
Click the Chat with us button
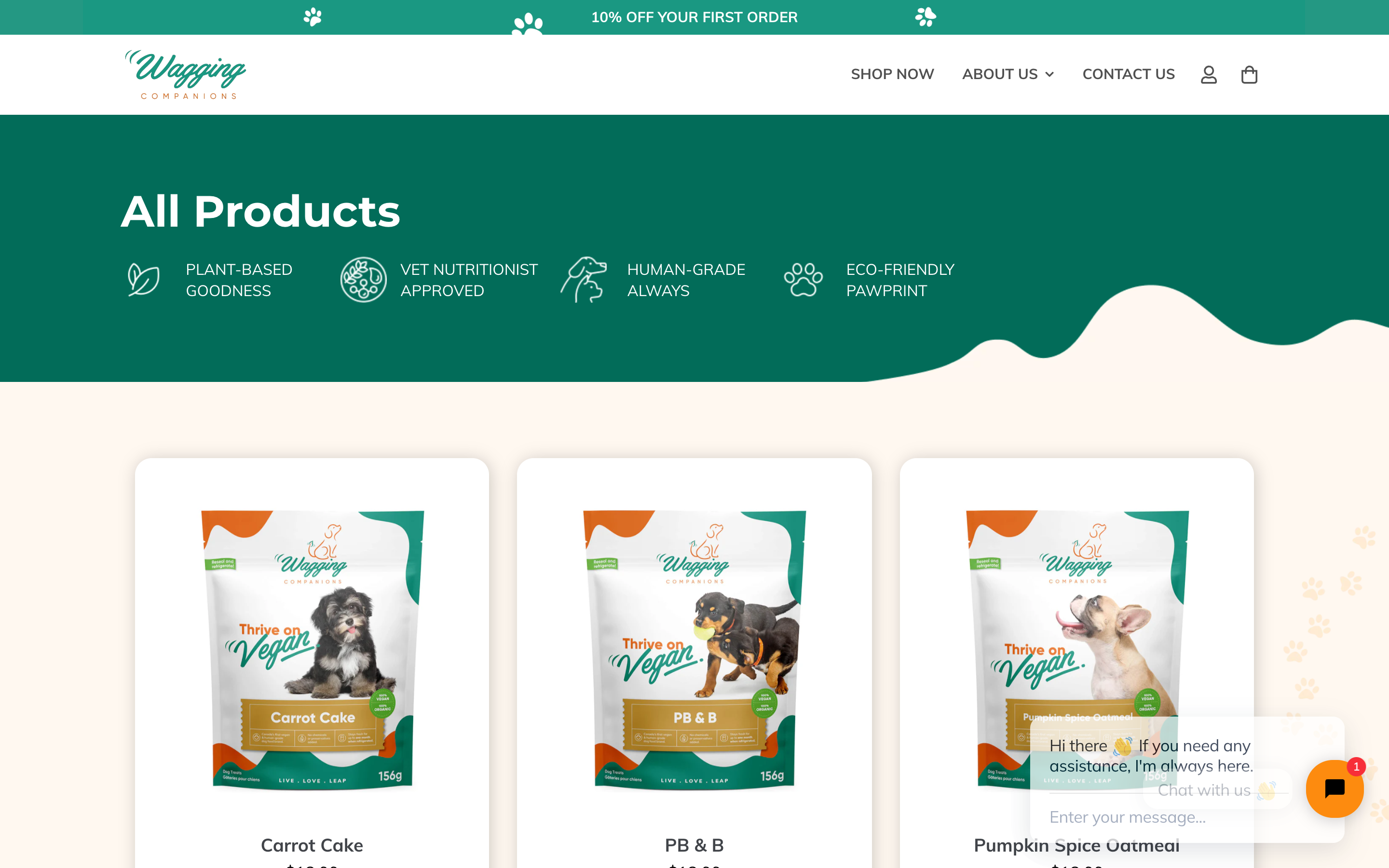(x=1217, y=790)
